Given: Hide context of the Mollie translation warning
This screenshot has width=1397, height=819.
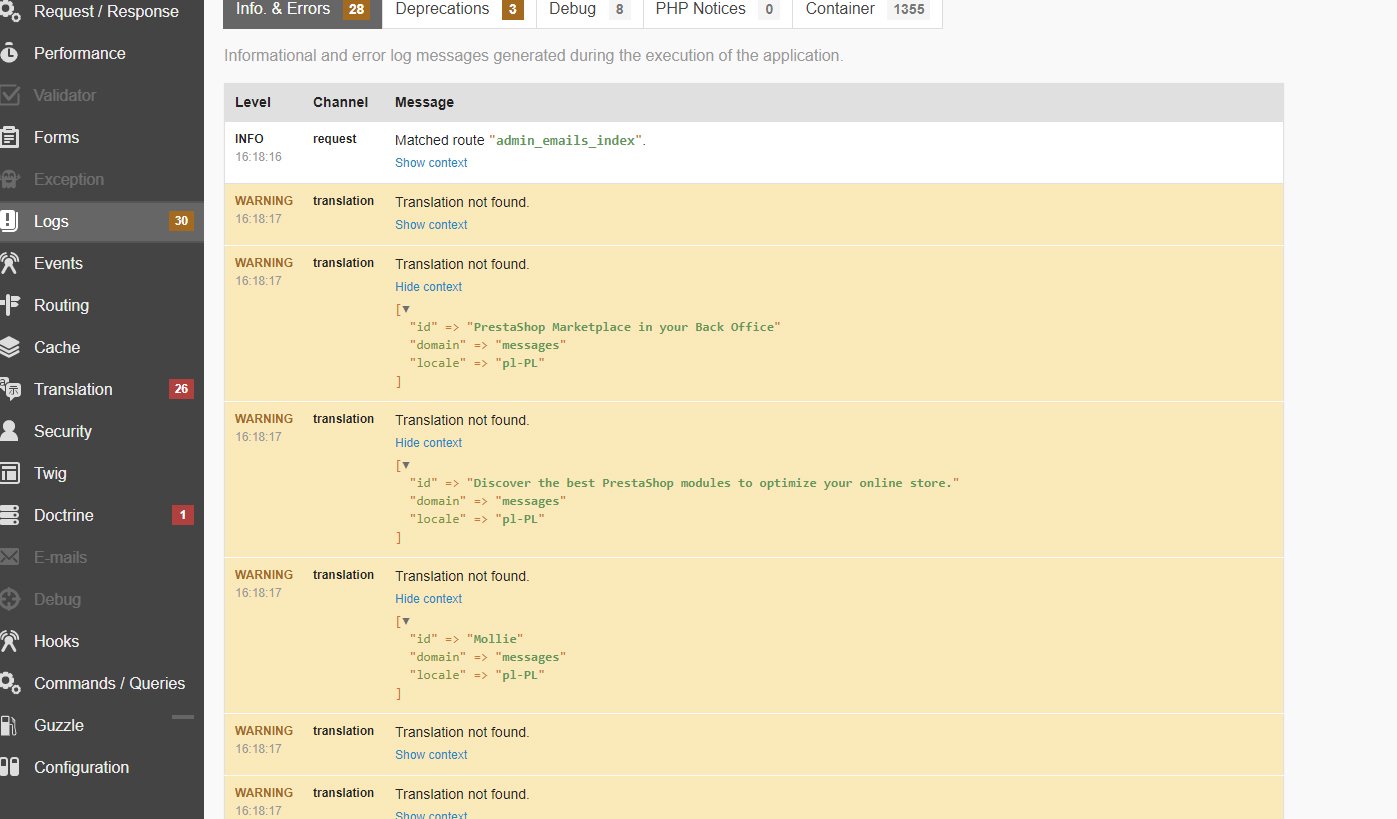Looking at the screenshot, I should 428,599.
